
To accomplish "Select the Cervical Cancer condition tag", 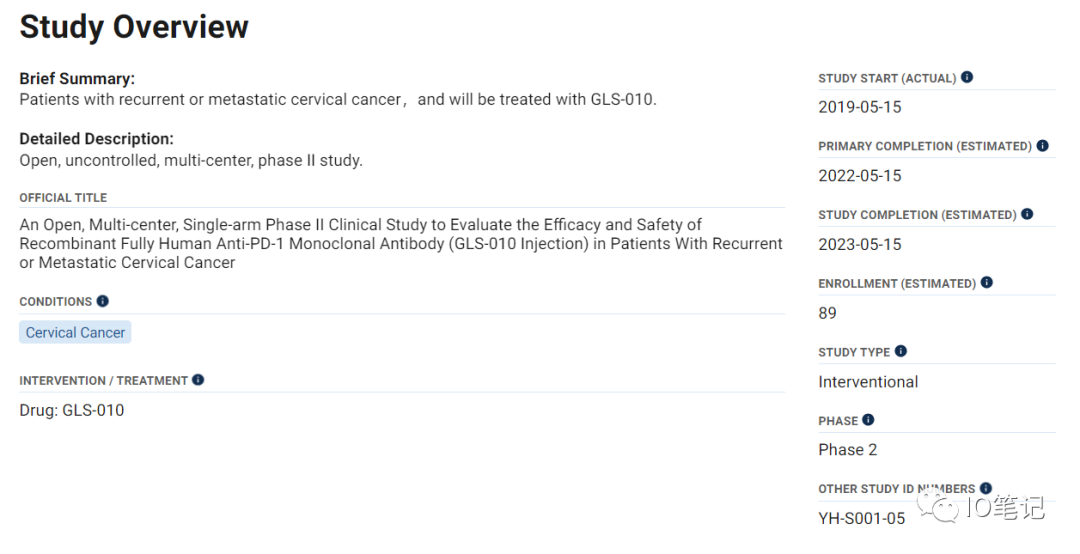I will [x=75, y=332].
